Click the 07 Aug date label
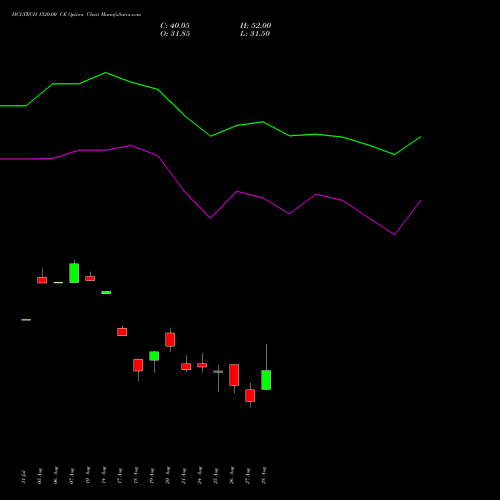 pos(72,476)
